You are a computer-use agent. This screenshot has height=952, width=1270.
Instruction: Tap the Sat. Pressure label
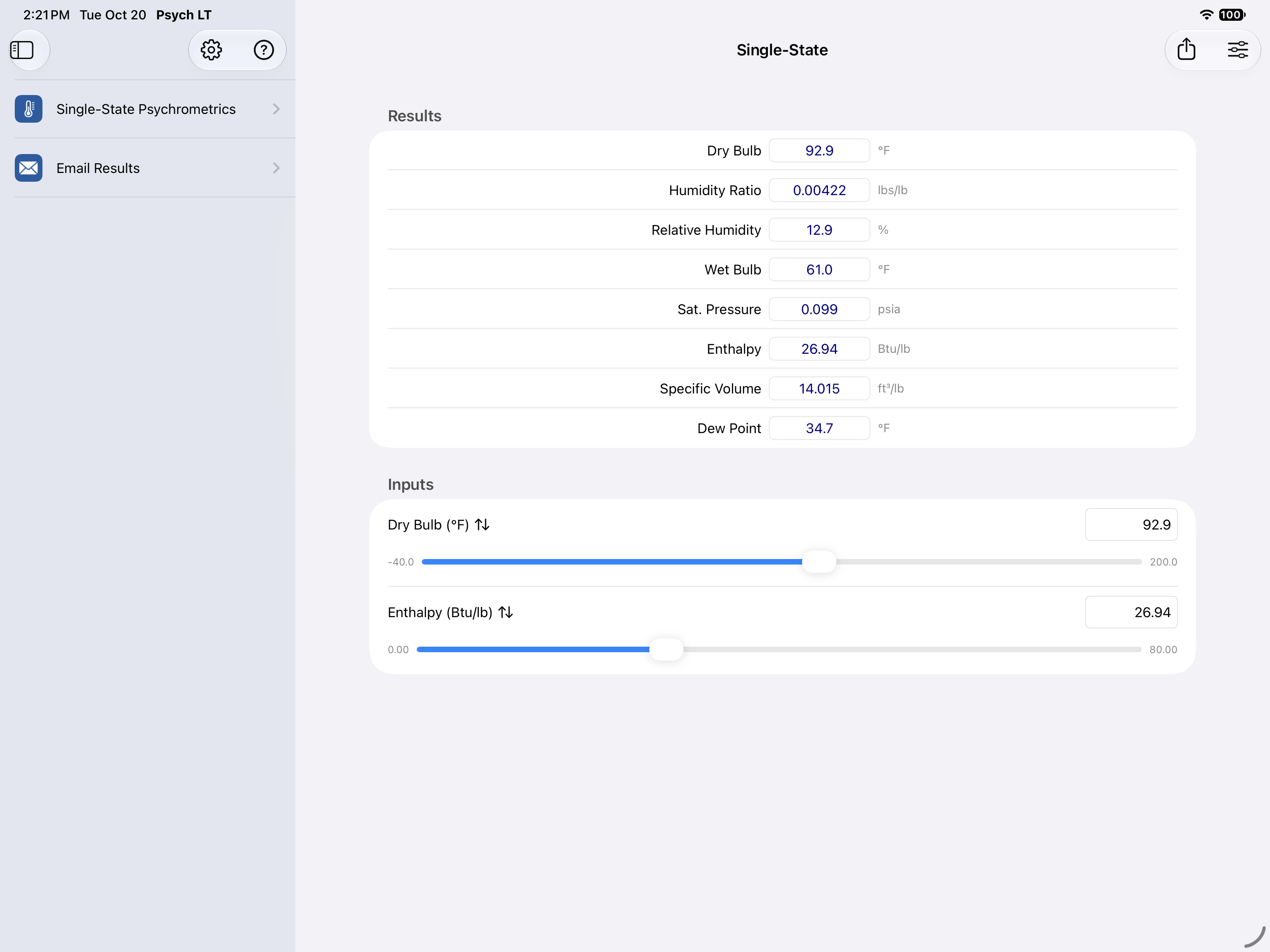(x=719, y=309)
